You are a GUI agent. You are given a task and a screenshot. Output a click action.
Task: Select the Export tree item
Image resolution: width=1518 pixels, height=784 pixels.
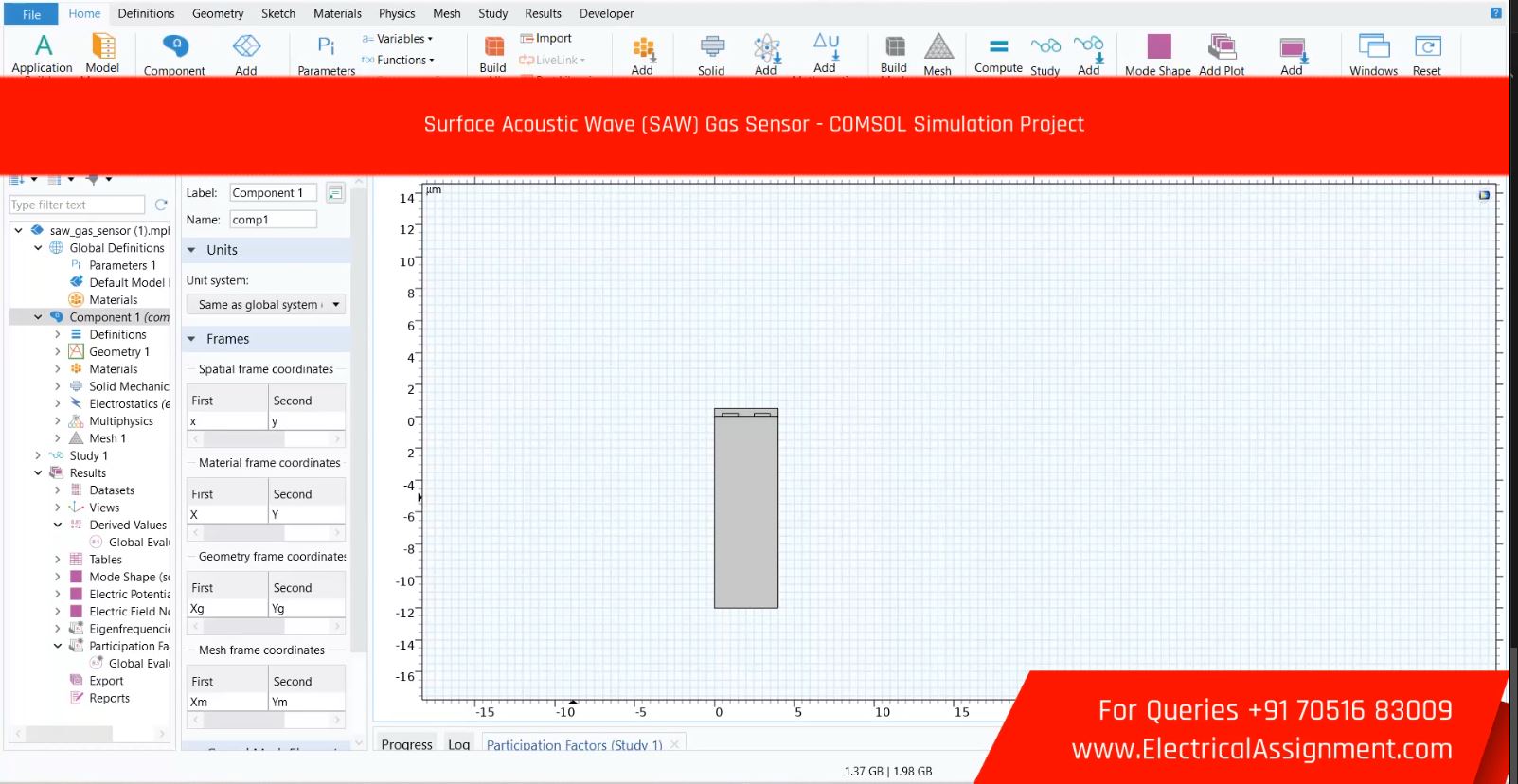click(106, 681)
